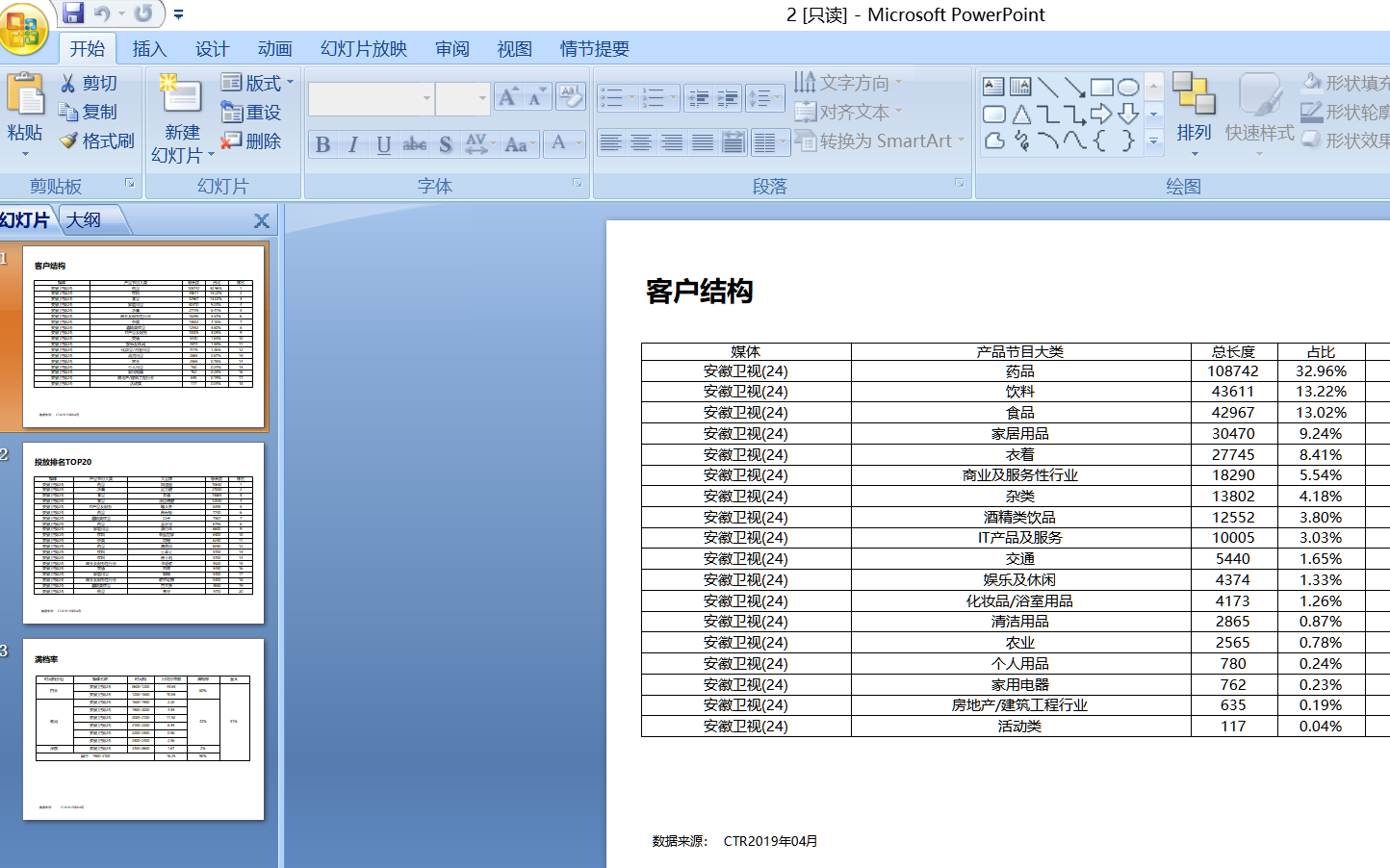Justify text in paragraph group
1390x868 pixels.
(703, 143)
